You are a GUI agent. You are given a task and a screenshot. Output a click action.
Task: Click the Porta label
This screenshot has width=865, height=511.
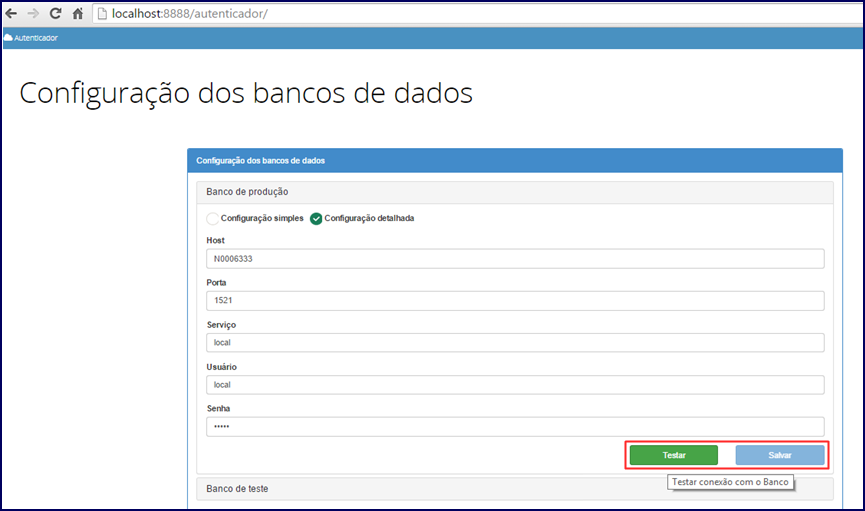click(216, 283)
